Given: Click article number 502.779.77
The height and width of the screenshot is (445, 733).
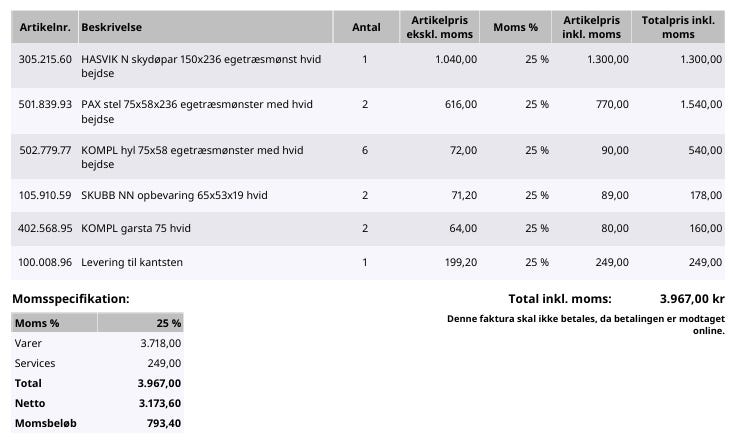Looking at the screenshot, I should tap(45, 150).
